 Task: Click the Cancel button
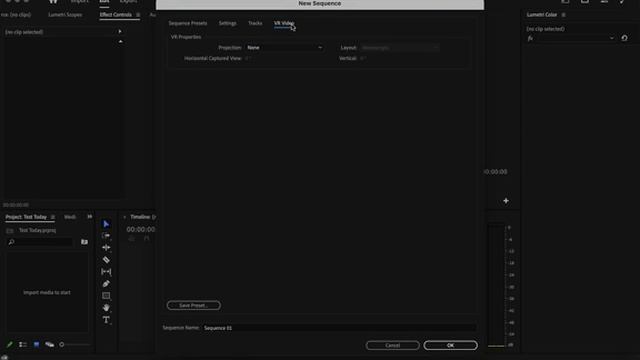coord(393,345)
